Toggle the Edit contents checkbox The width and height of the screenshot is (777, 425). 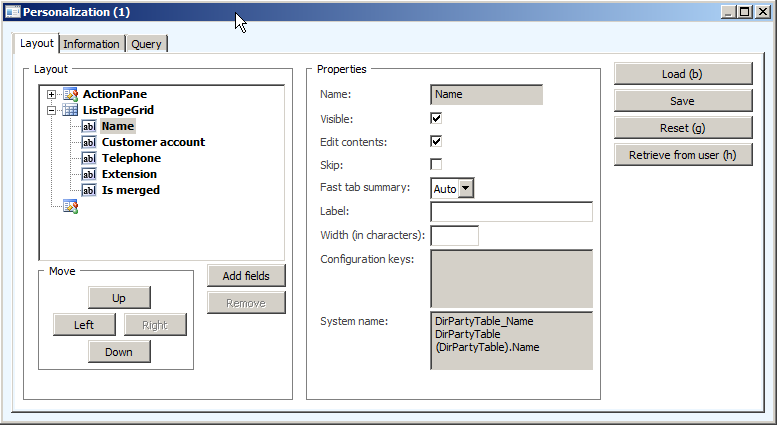(x=436, y=141)
